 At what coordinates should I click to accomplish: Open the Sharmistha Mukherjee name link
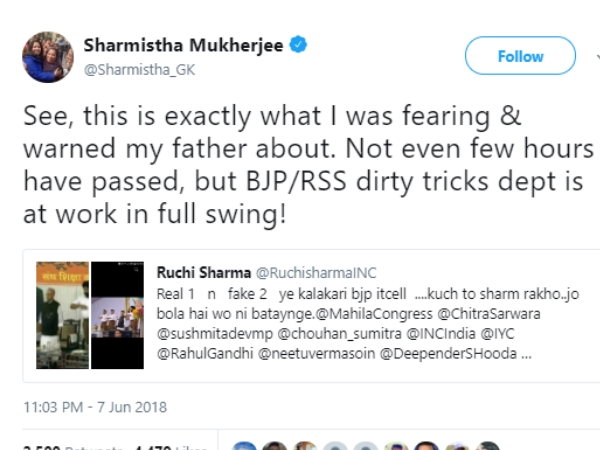click(x=184, y=46)
